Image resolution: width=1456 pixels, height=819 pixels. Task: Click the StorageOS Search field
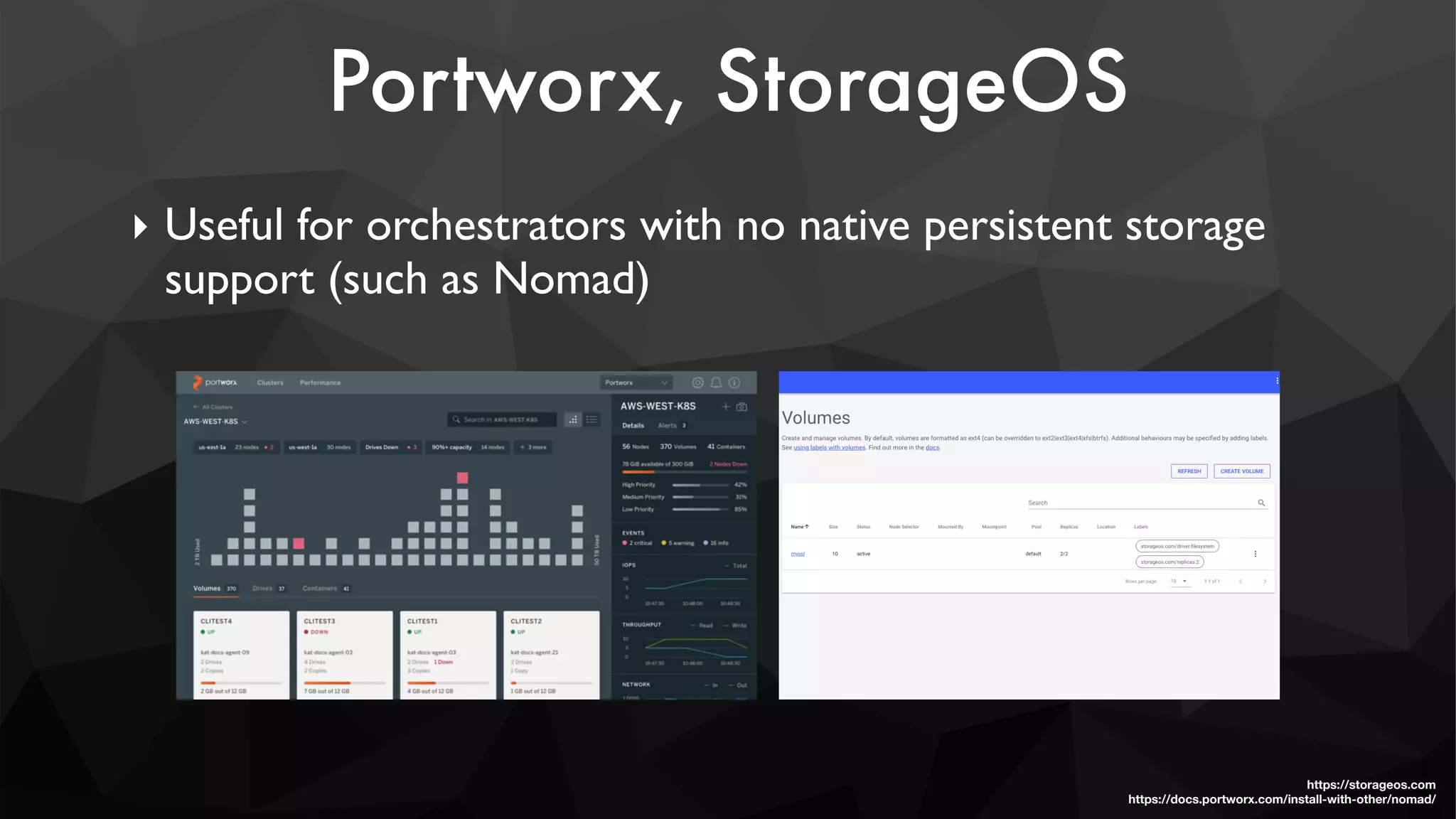tap(1147, 503)
